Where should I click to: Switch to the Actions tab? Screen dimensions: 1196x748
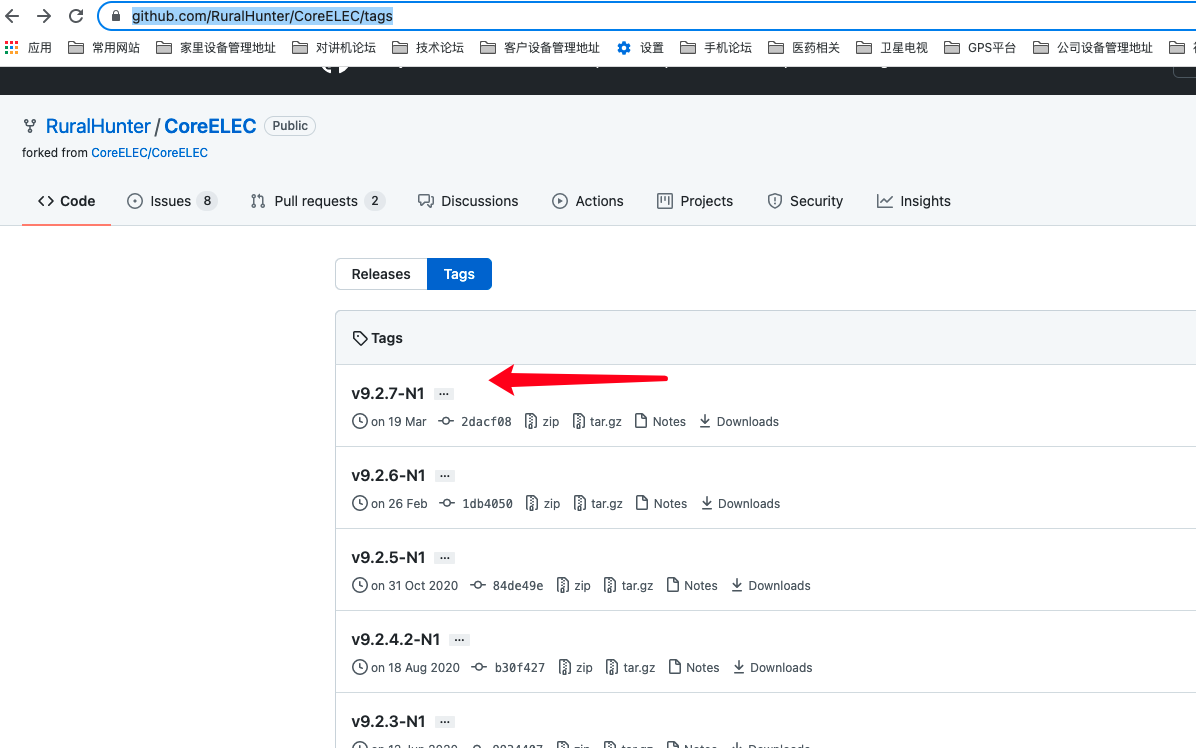pyautogui.click(x=587, y=201)
